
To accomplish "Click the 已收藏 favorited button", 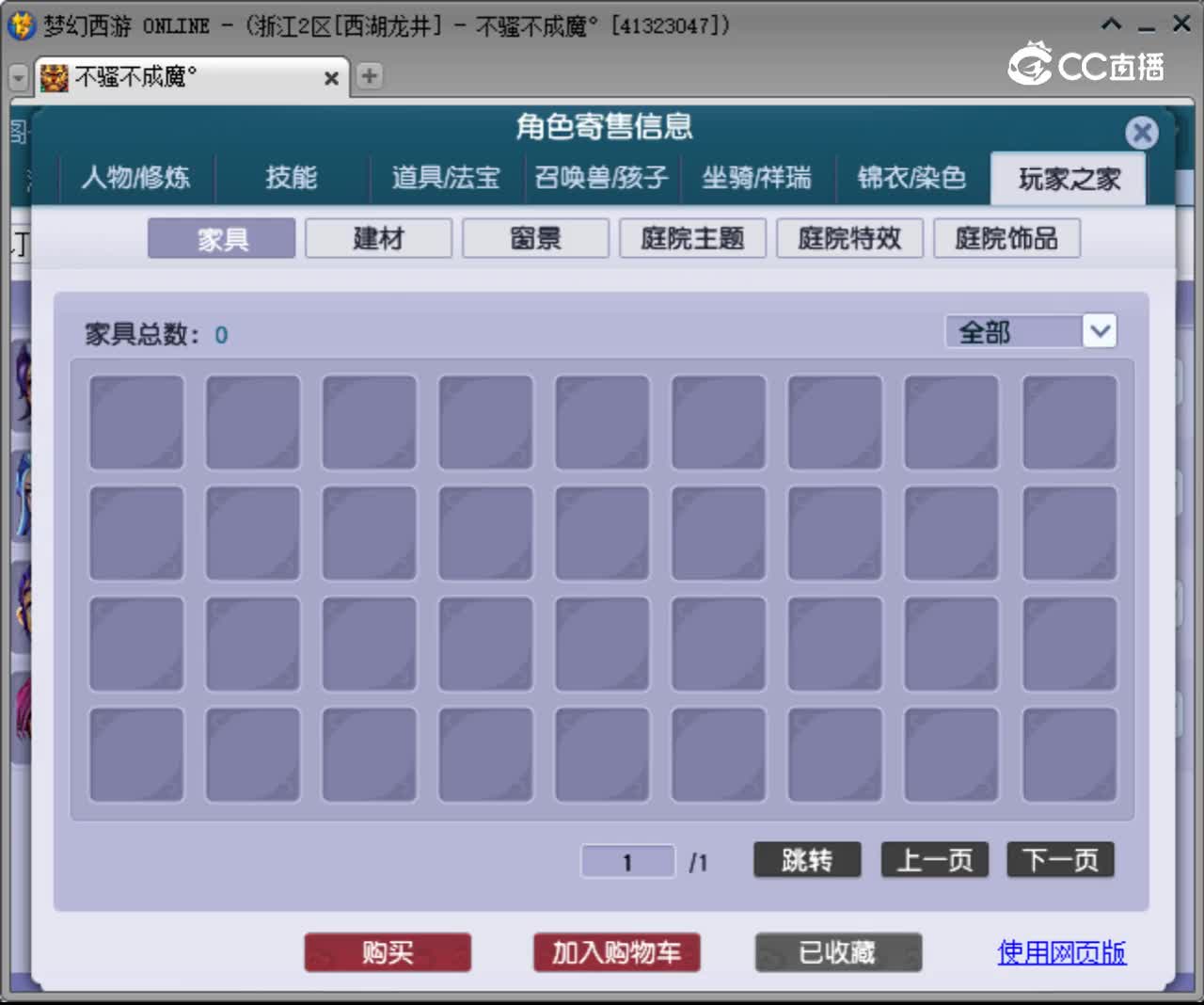I will click(838, 952).
